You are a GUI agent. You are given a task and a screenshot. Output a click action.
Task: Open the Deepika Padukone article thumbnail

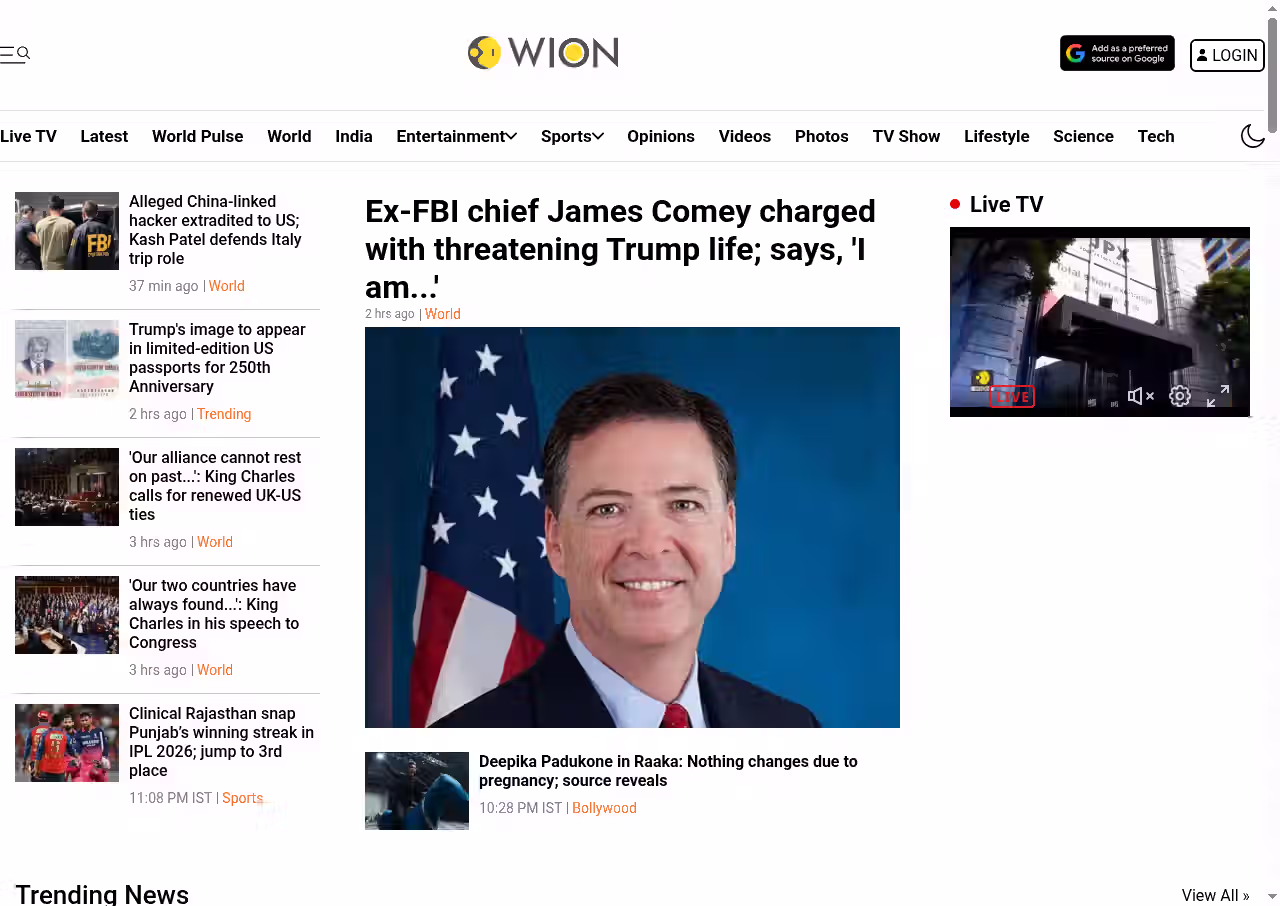tap(417, 791)
